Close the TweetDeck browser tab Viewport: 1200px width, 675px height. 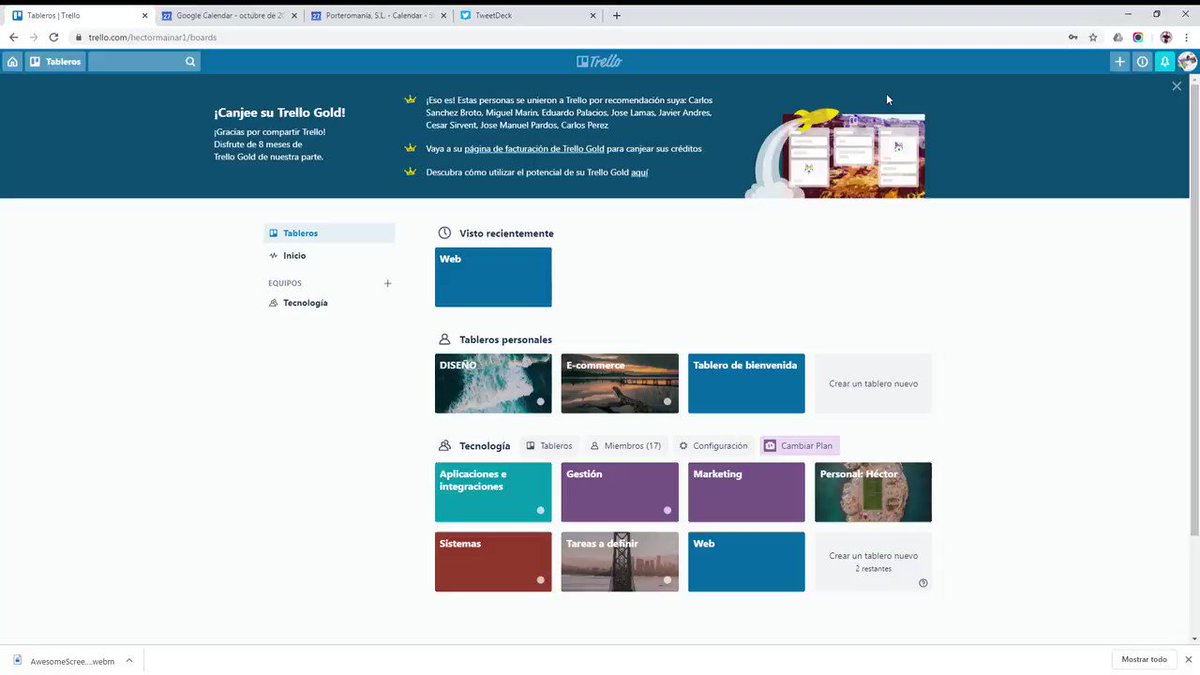tap(594, 15)
